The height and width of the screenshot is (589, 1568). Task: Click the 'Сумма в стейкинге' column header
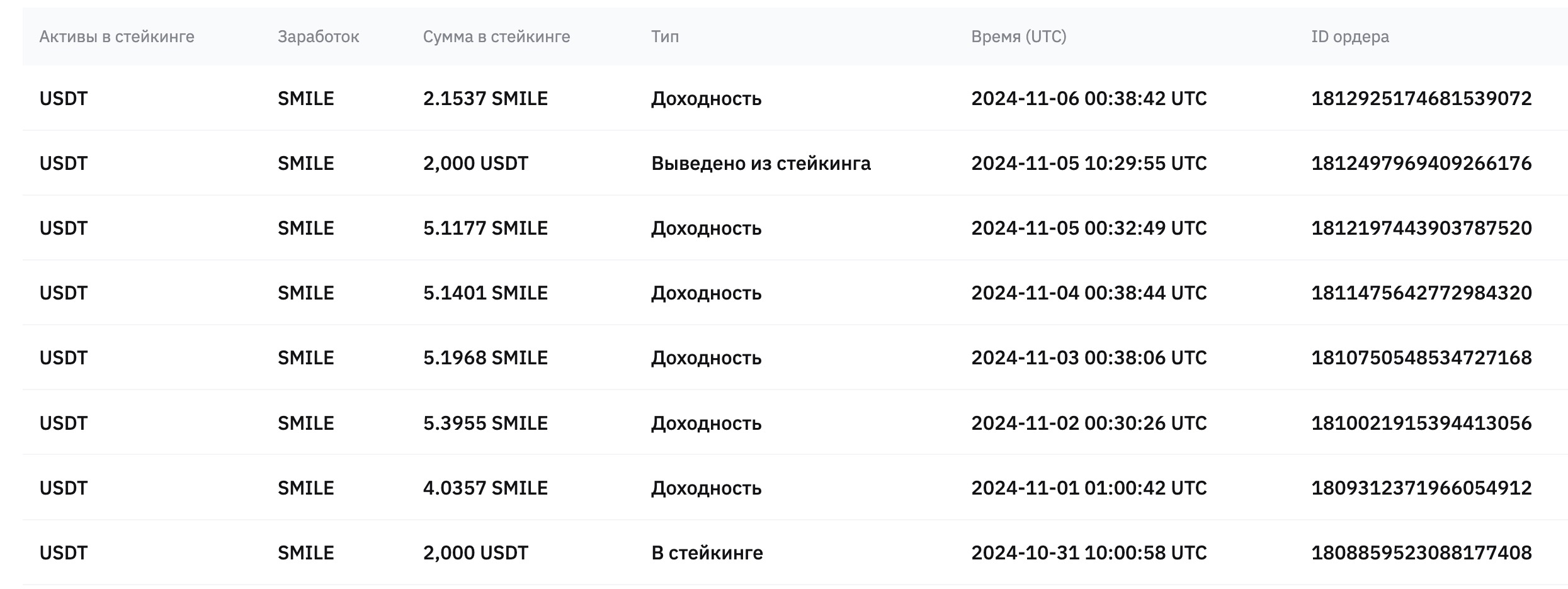click(496, 36)
